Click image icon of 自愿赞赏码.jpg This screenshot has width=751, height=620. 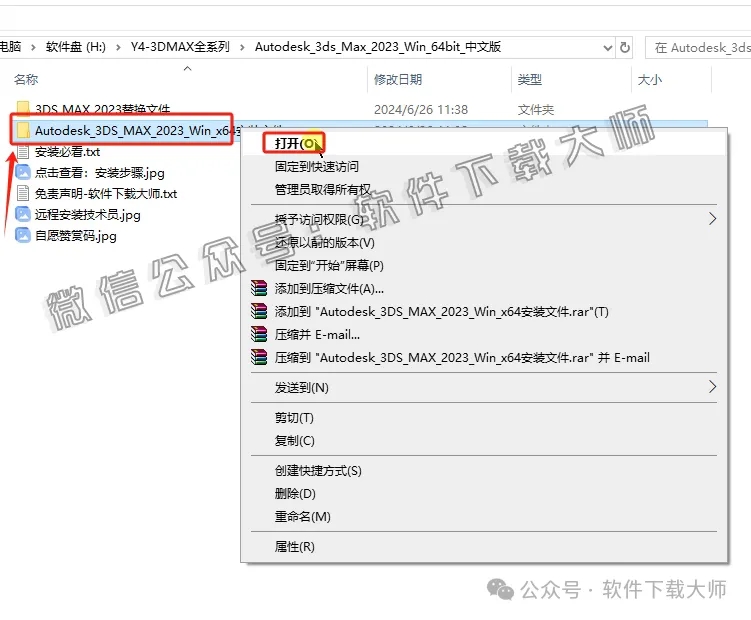click(23, 235)
